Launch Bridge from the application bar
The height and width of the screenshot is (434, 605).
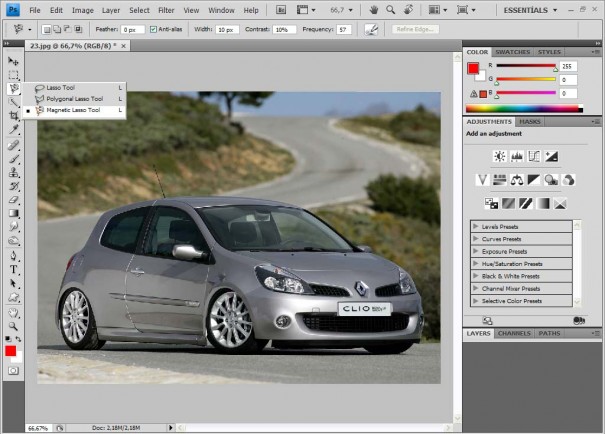(x=281, y=10)
